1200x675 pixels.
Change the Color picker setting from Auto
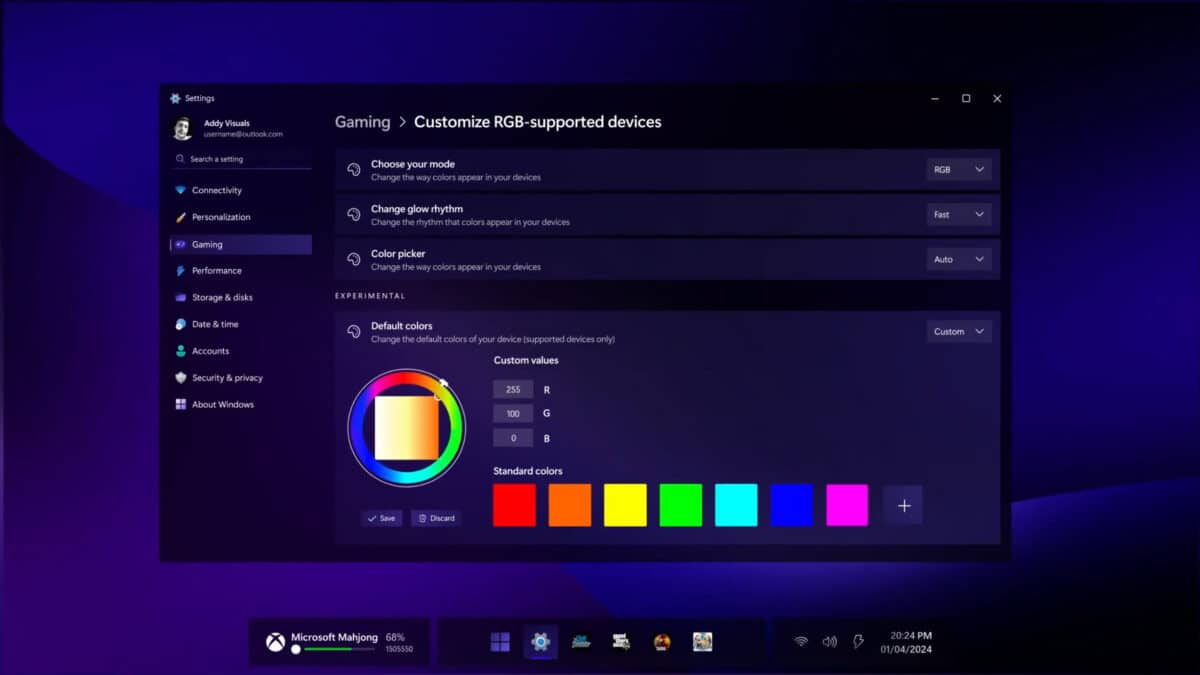pyautogui.click(x=958, y=259)
